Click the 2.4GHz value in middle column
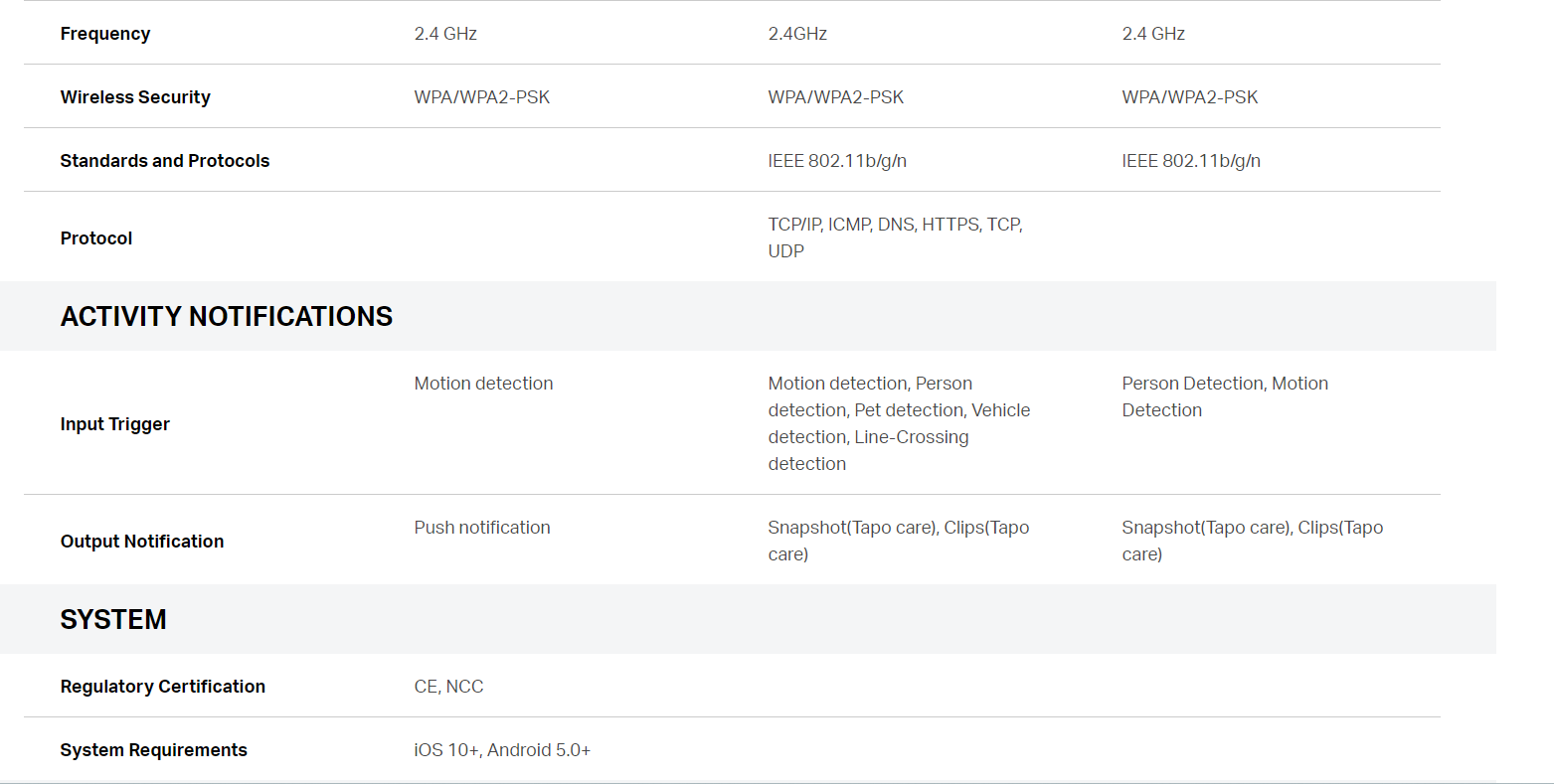1554x784 pixels. coord(798,34)
